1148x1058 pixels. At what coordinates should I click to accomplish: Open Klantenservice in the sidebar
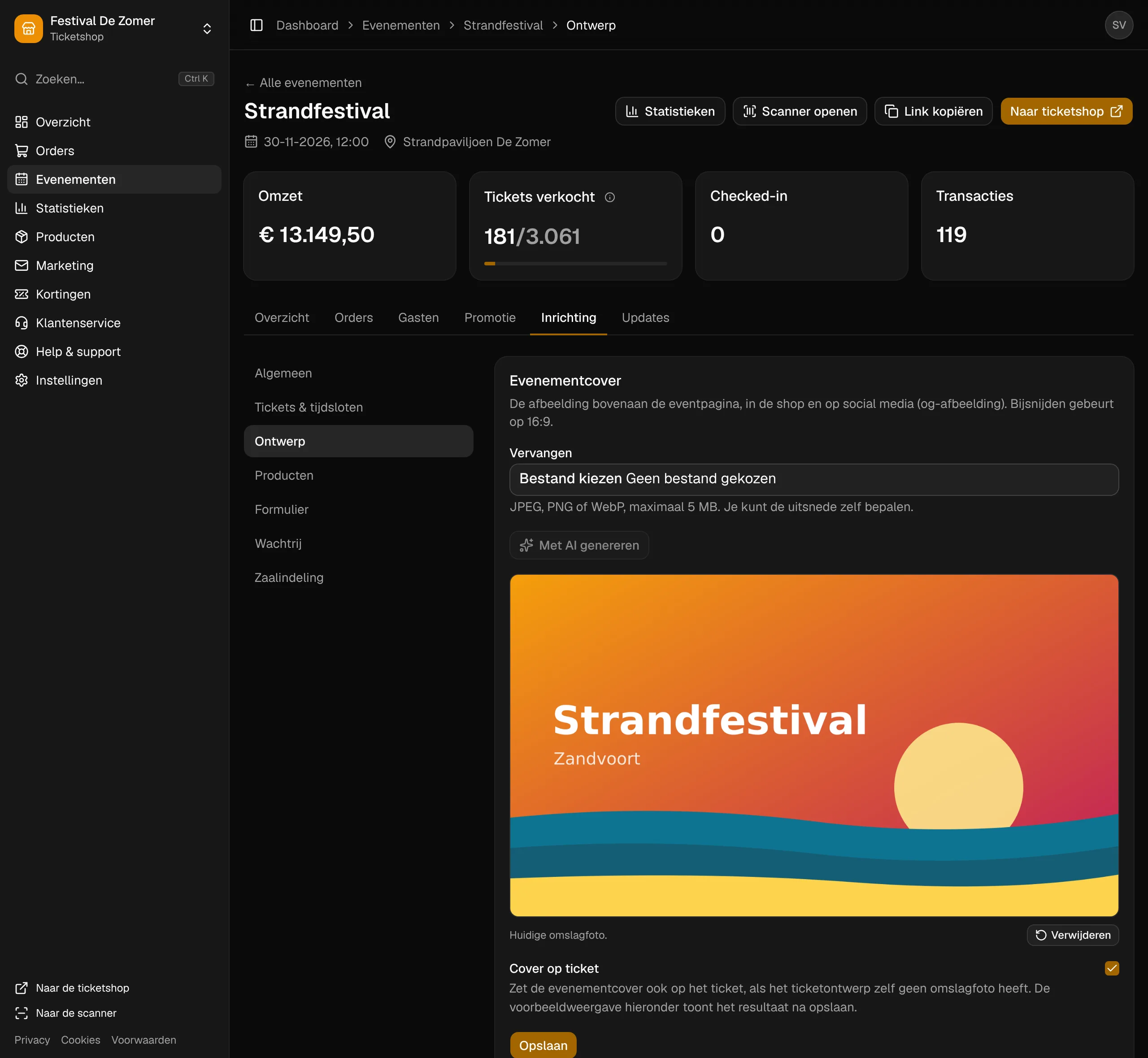pyautogui.click(x=114, y=322)
